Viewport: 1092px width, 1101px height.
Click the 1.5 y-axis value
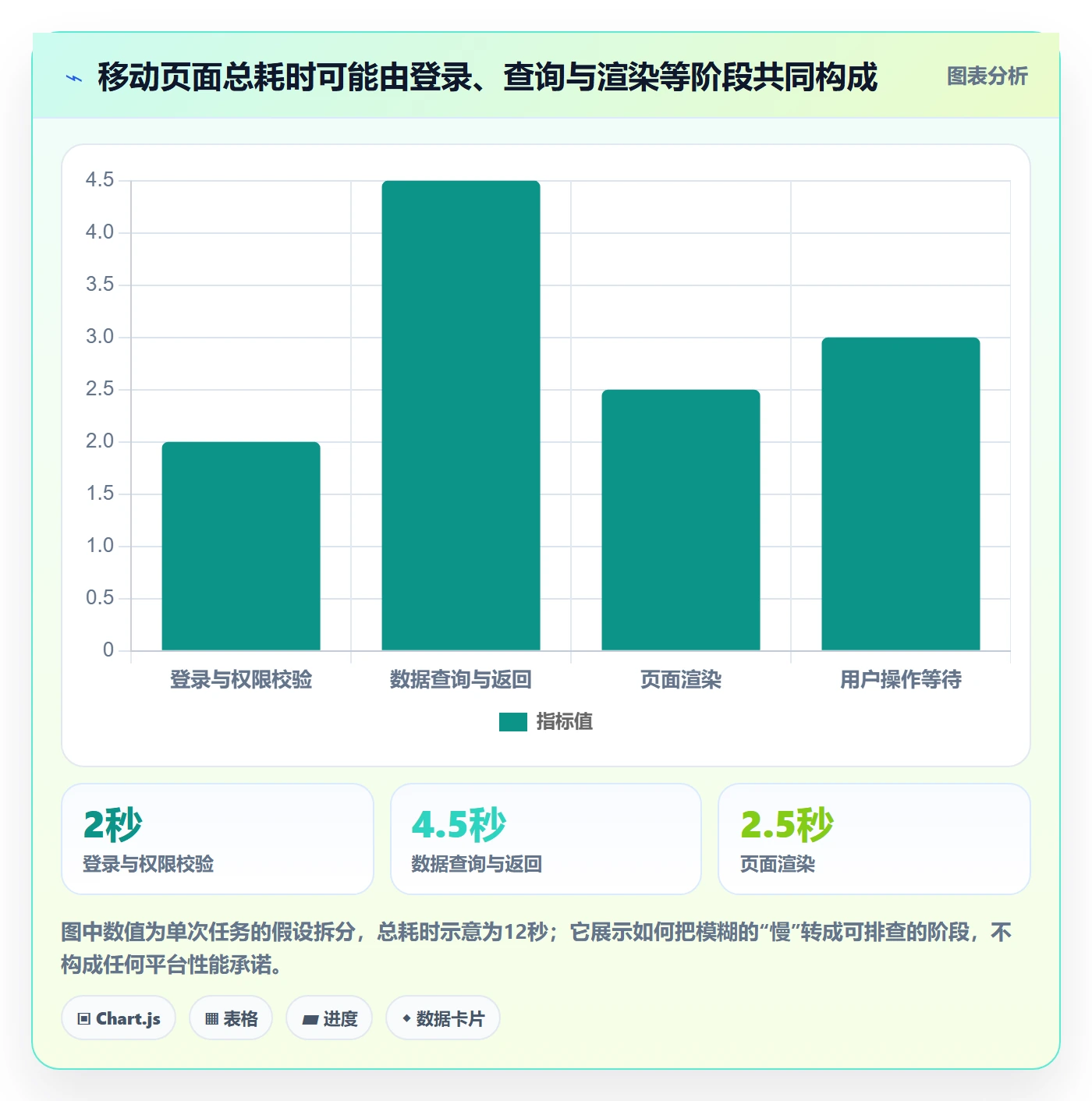tap(100, 494)
